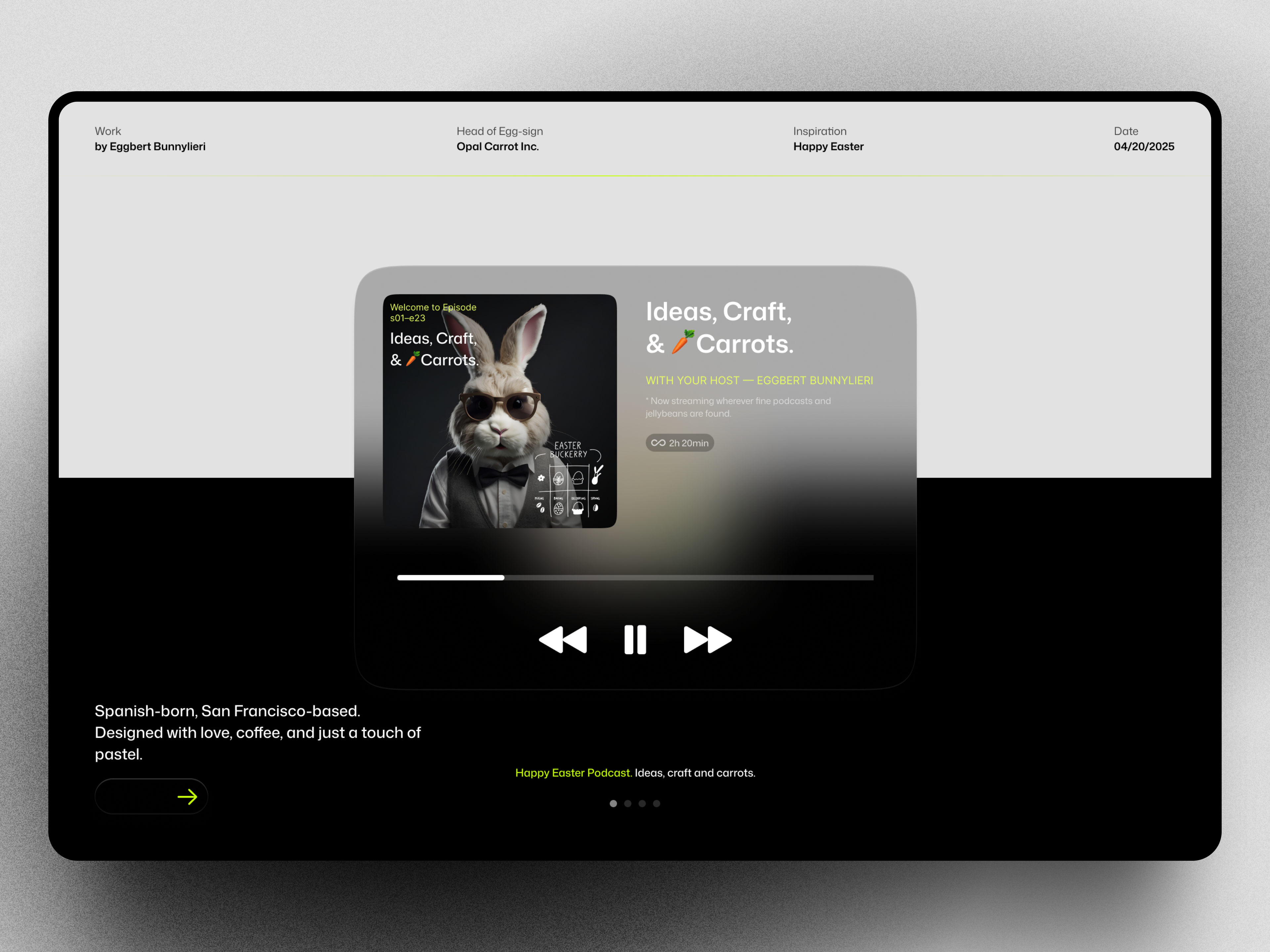Open the '2h 20min' duration badge
This screenshot has width=1270, height=952.
(x=679, y=442)
